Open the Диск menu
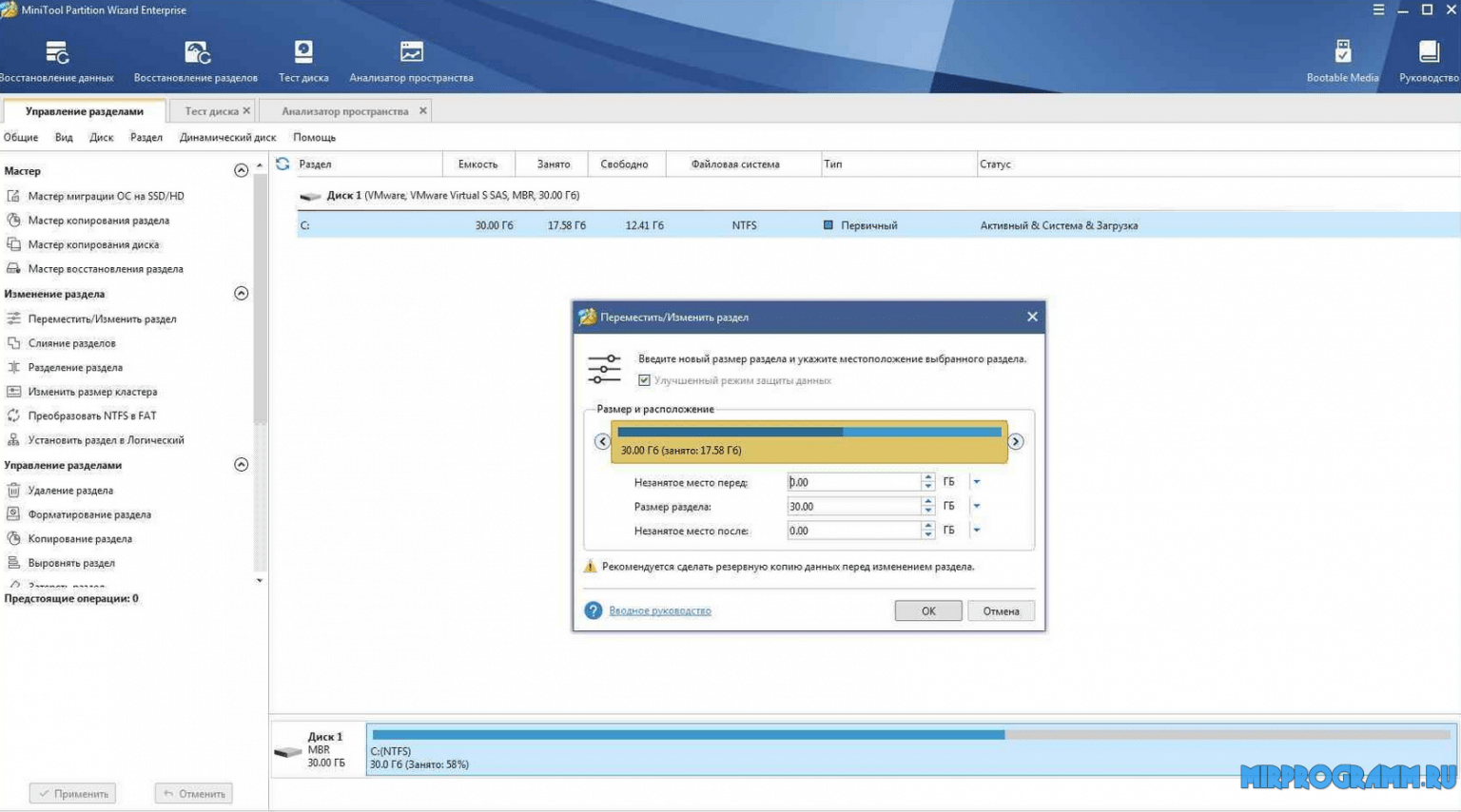 coord(101,138)
